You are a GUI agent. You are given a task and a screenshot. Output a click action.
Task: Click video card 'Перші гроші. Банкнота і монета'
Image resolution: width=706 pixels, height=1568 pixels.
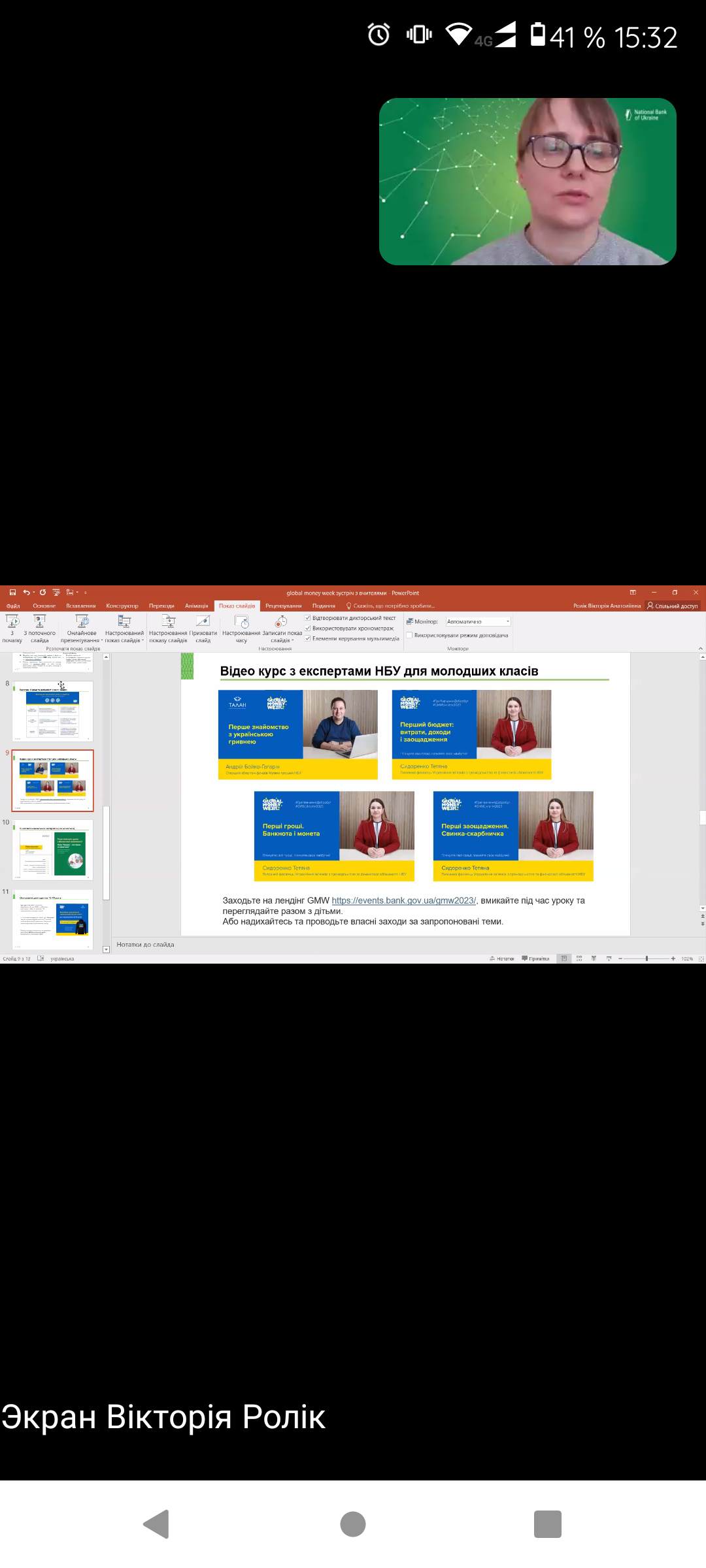pos(334,836)
